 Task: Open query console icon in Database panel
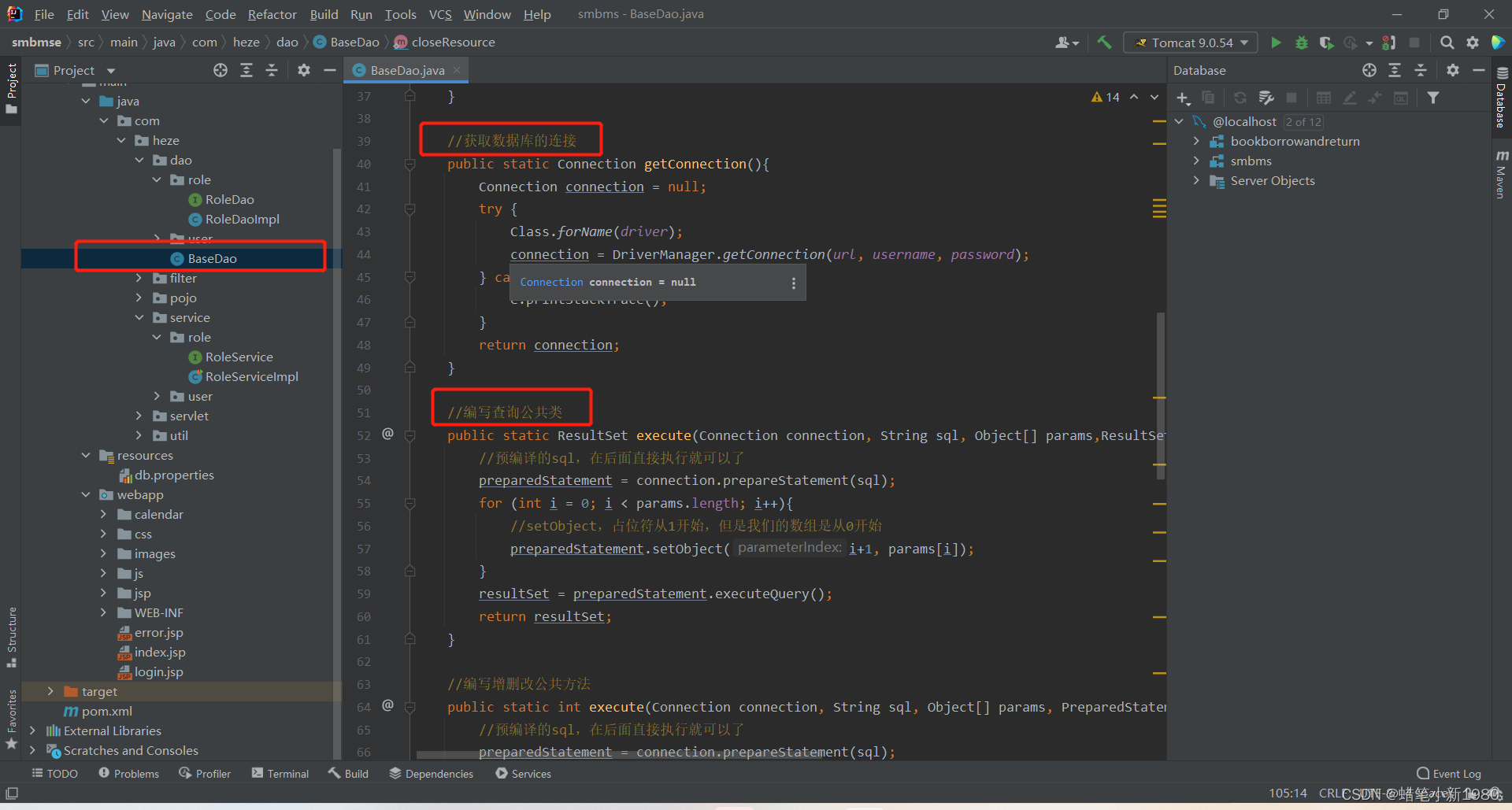pos(1401,98)
